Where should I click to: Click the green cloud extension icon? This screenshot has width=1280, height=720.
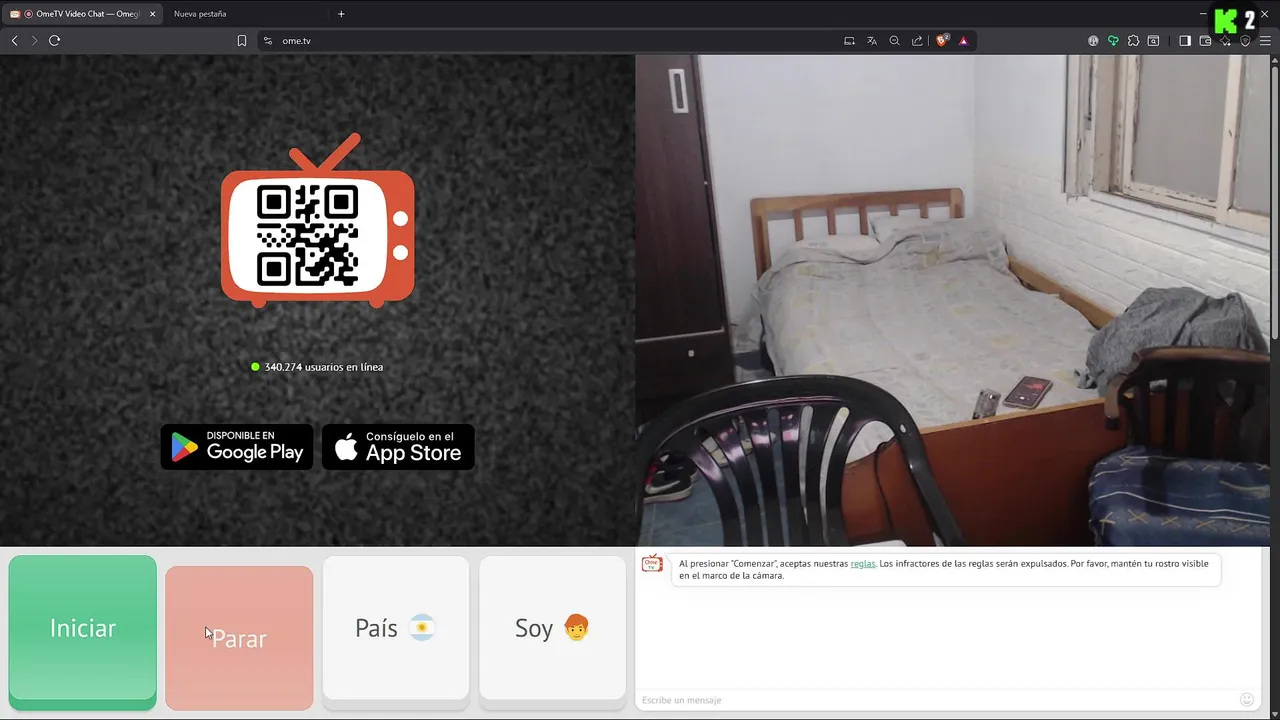(x=1113, y=41)
